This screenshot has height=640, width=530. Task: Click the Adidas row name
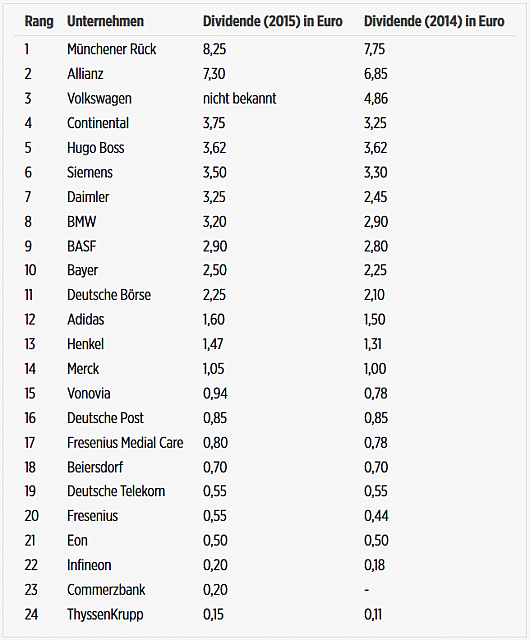(x=86, y=319)
